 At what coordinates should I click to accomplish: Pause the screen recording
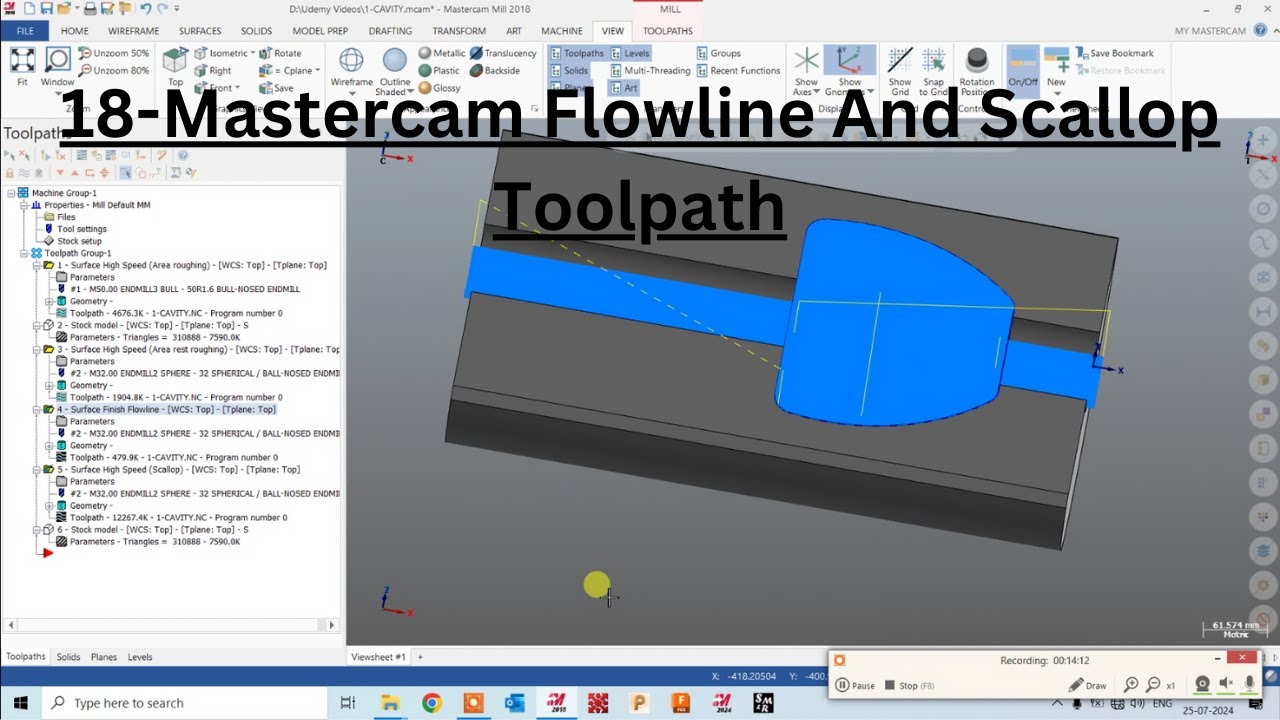point(856,686)
